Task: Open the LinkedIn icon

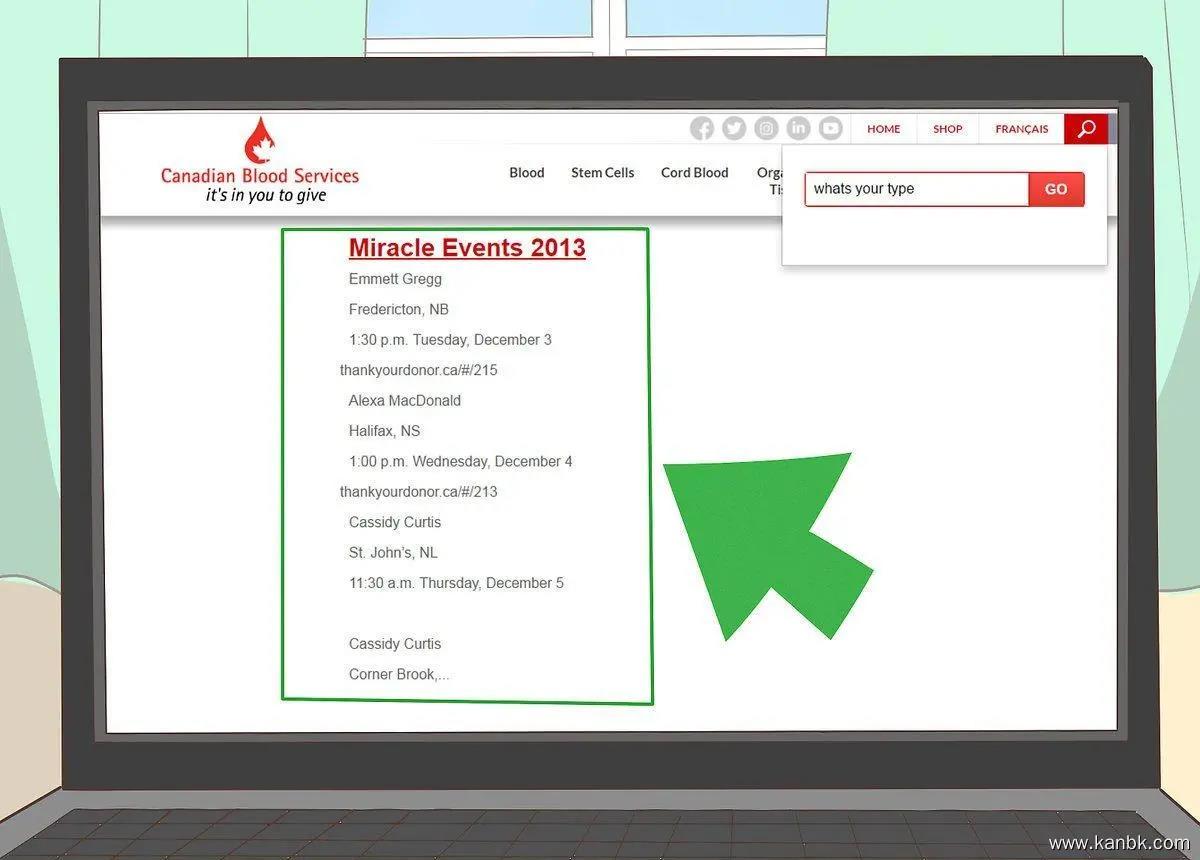Action: [x=798, y=129]
